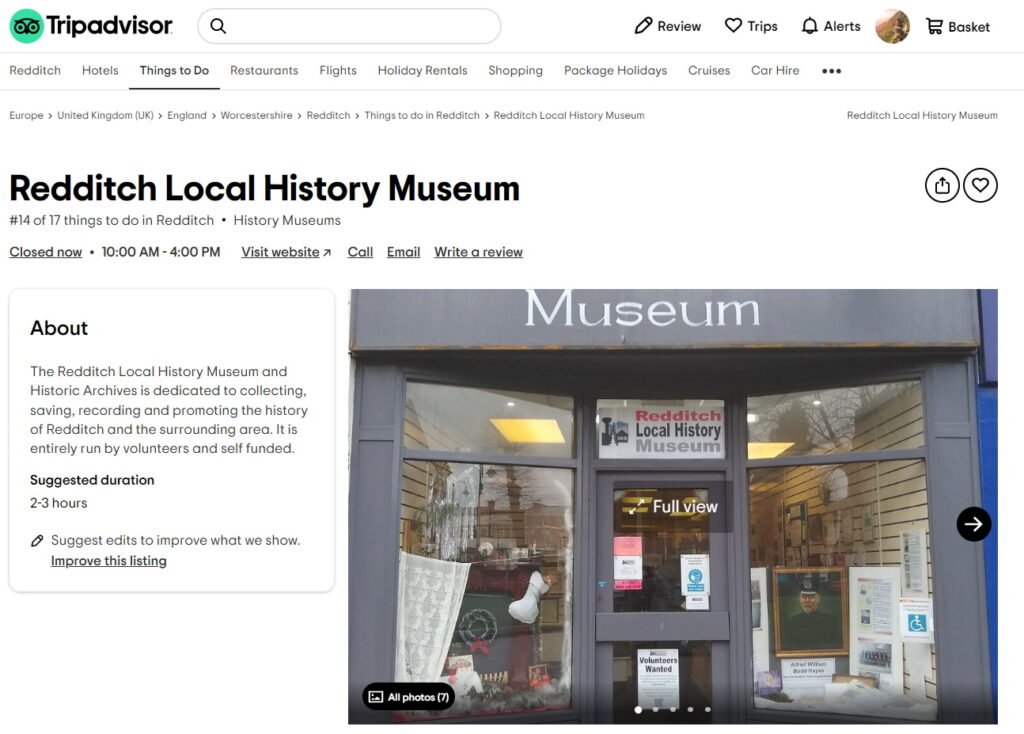1024x734 pixels.
Task: Open the three-dots more menu
Action: (x=831, y=71)
